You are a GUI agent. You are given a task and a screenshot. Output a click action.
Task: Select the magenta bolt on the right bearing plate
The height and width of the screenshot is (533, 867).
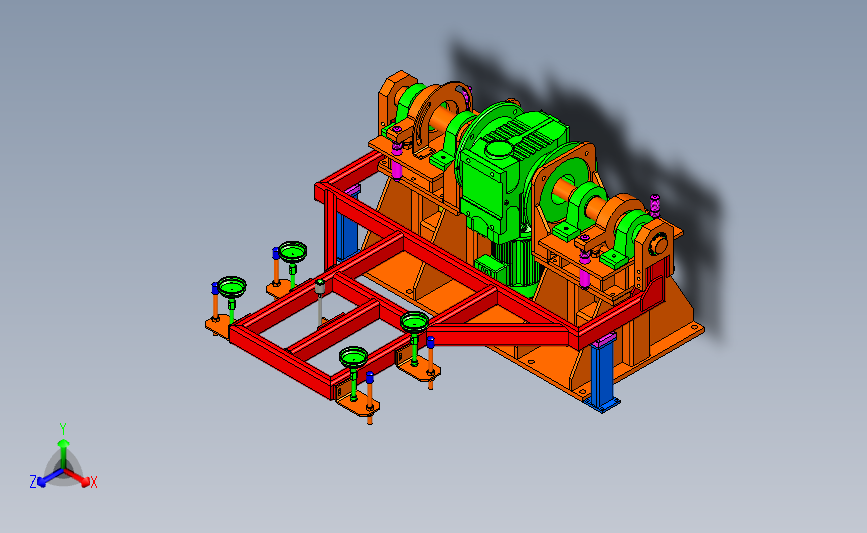(x=584, y=272)
